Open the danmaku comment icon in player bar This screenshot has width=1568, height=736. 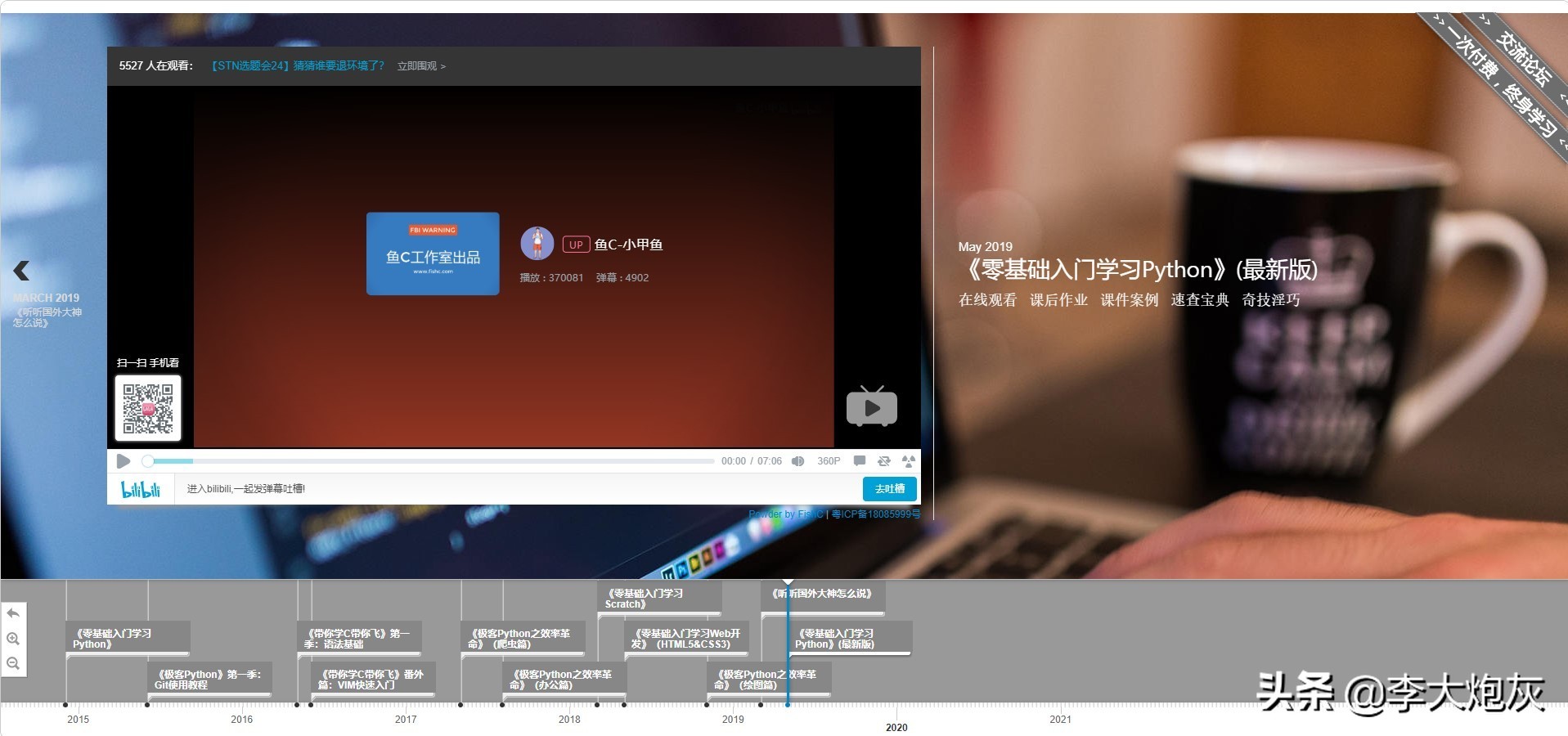click(860, 460)
